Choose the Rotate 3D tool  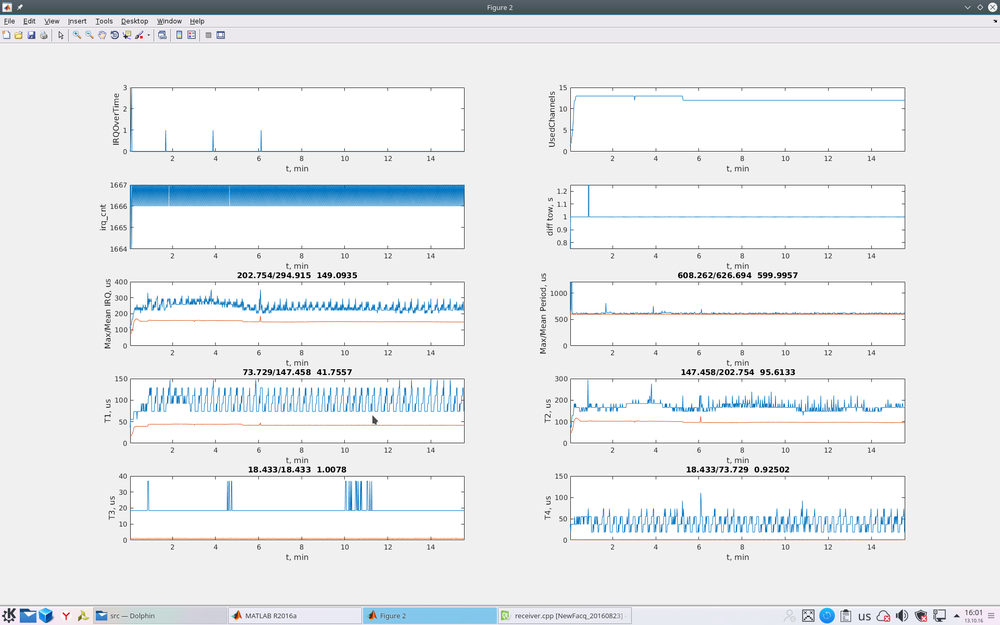[114, 35]
